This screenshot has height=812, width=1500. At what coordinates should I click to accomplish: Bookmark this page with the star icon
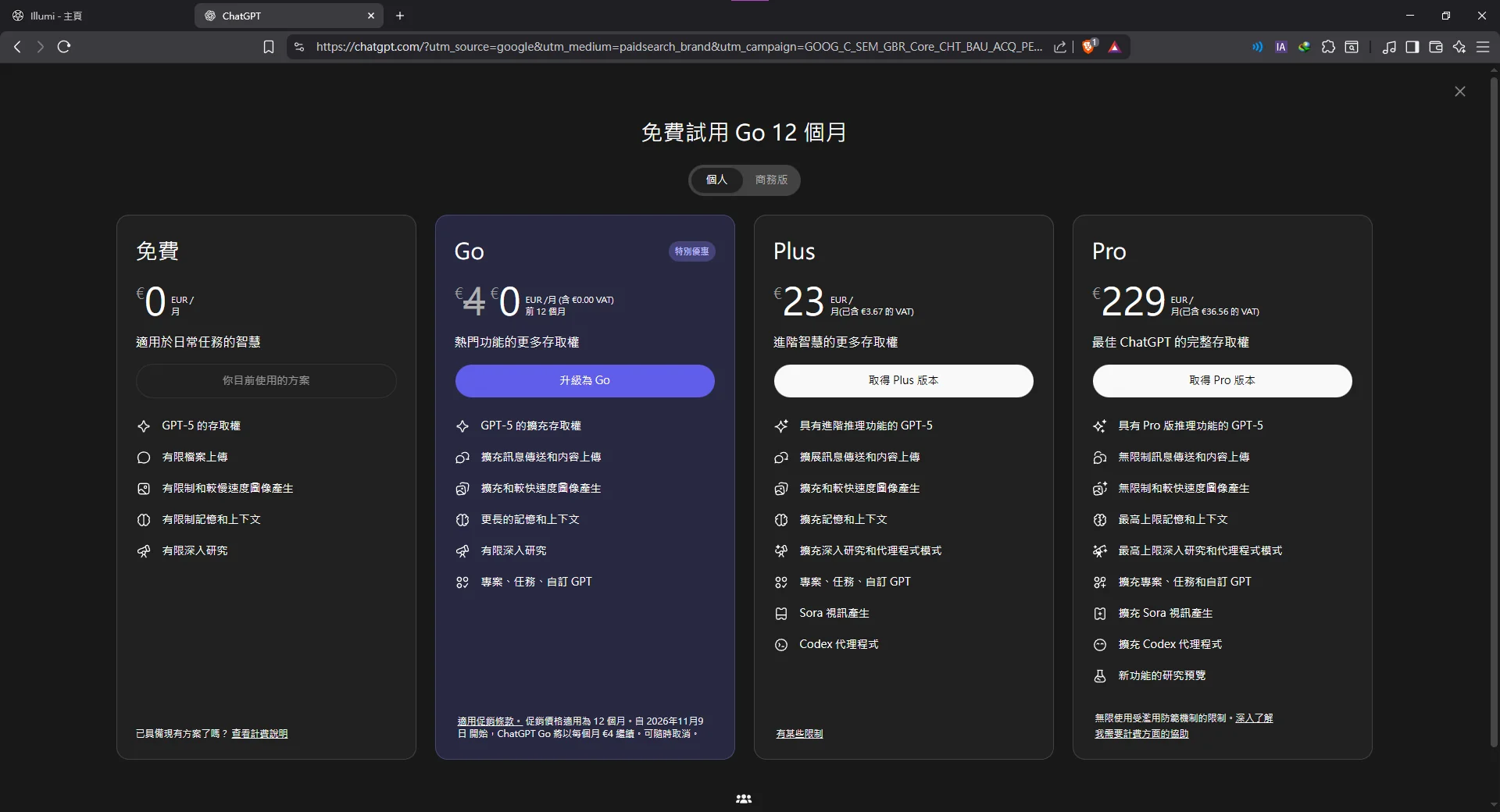(268, 47)
